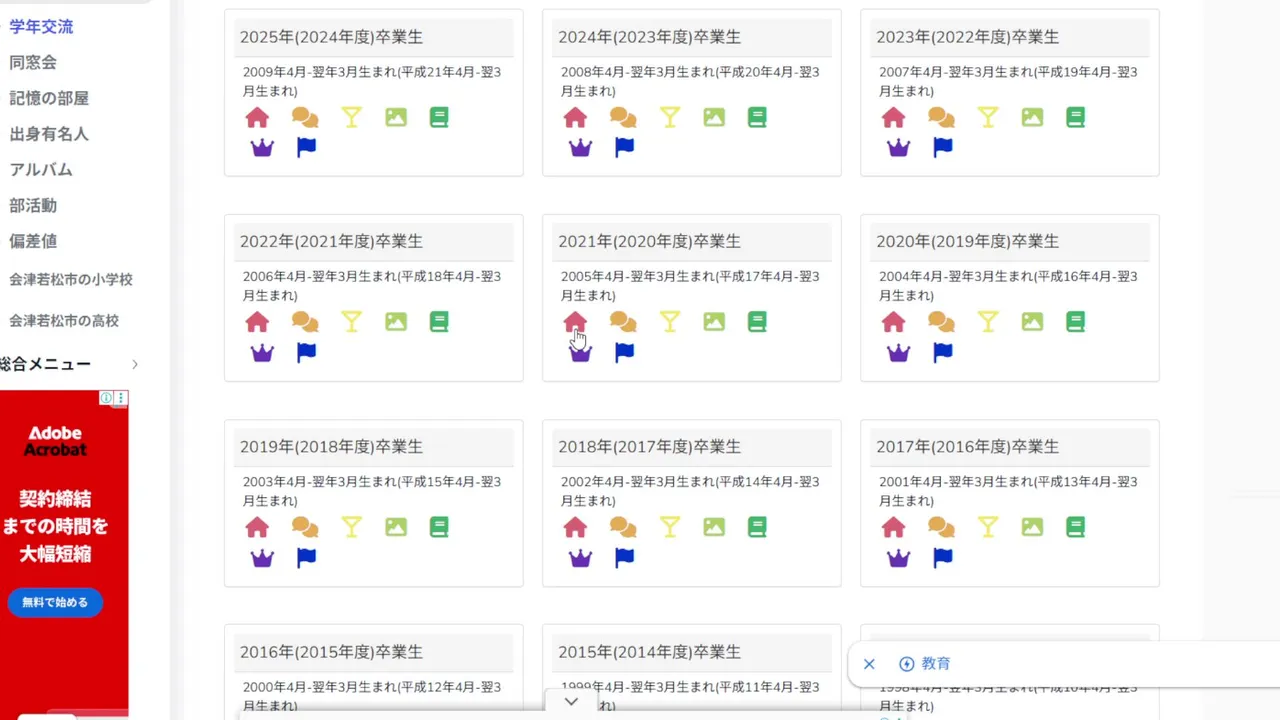Image resolution: width=1280 pixels, height=720 pixels.
Task: Click the 教育 popup label
Action: click(936, 664)
